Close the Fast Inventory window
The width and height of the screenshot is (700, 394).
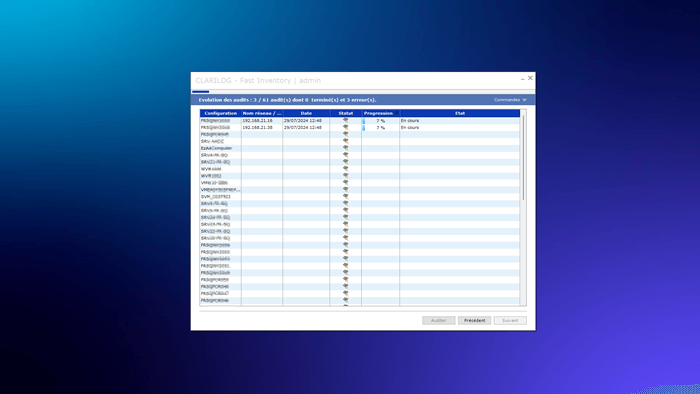coord(530,78)
